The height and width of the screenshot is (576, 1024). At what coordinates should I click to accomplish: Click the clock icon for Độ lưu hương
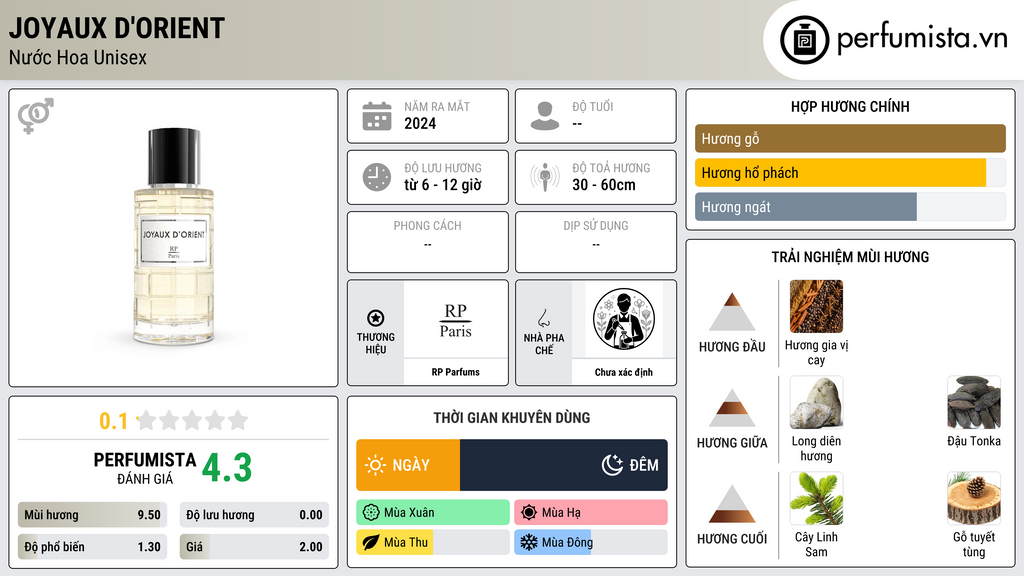(x=377, y=177)
